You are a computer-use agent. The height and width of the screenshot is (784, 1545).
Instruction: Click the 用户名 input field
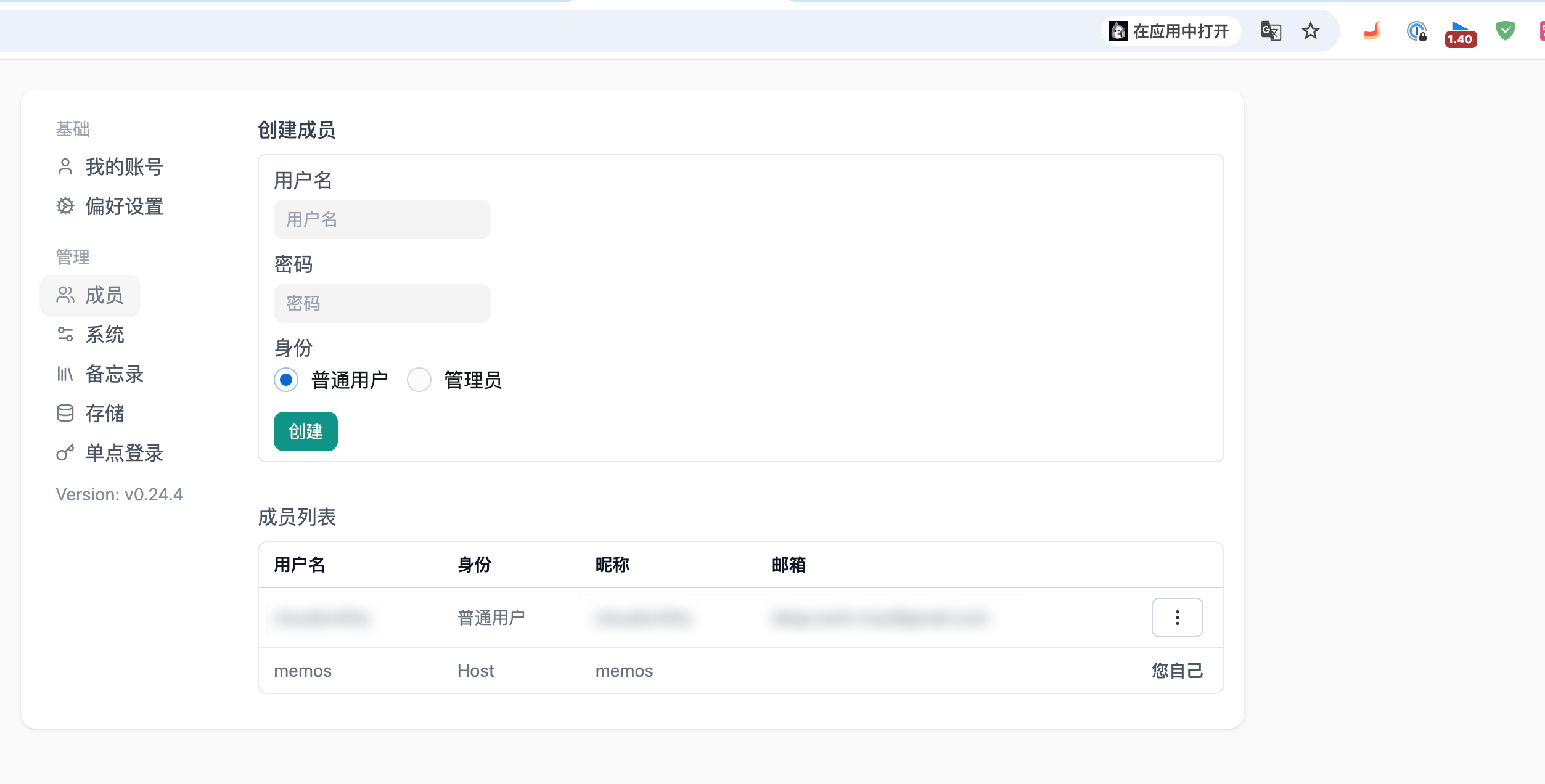pos(382,219)
